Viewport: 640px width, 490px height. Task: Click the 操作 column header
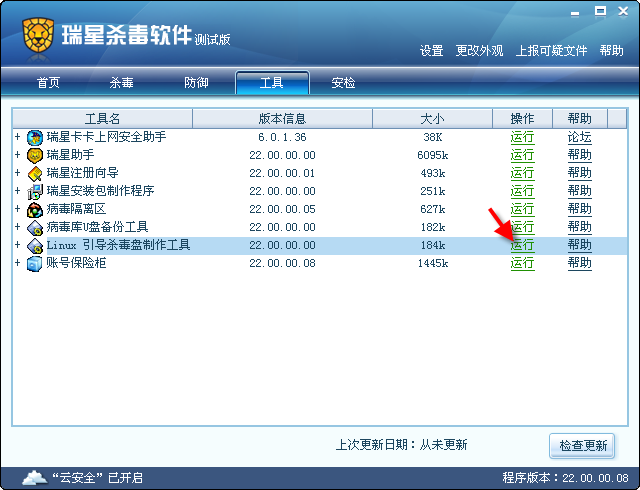[x=522, y=119]
